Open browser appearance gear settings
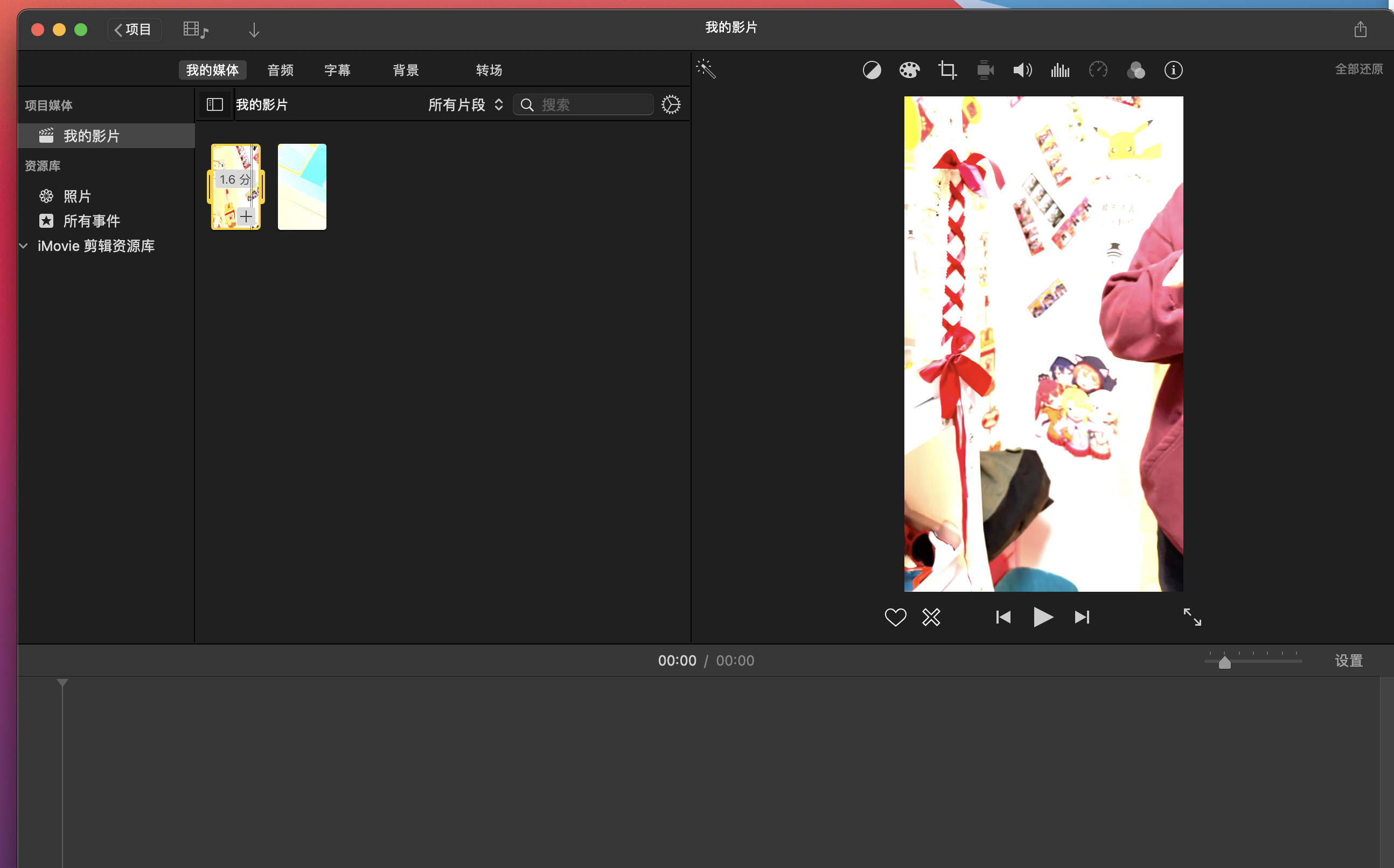Image resolution: width=1394 pixels, height=868 pixels. tap(671, 104)
